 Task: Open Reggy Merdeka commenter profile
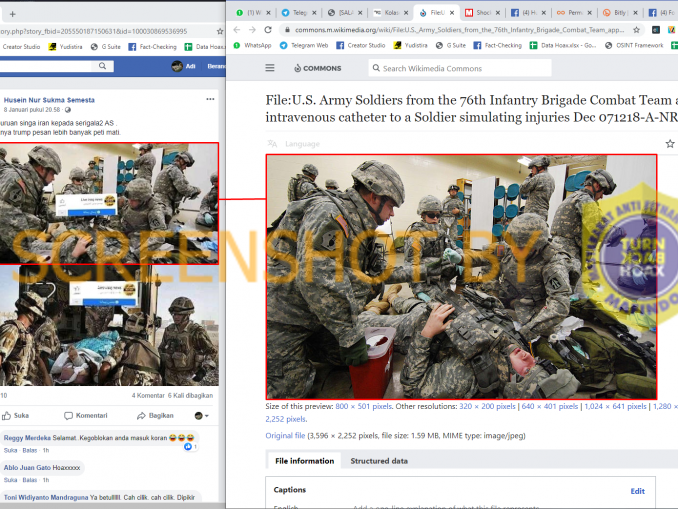(27, 438)
